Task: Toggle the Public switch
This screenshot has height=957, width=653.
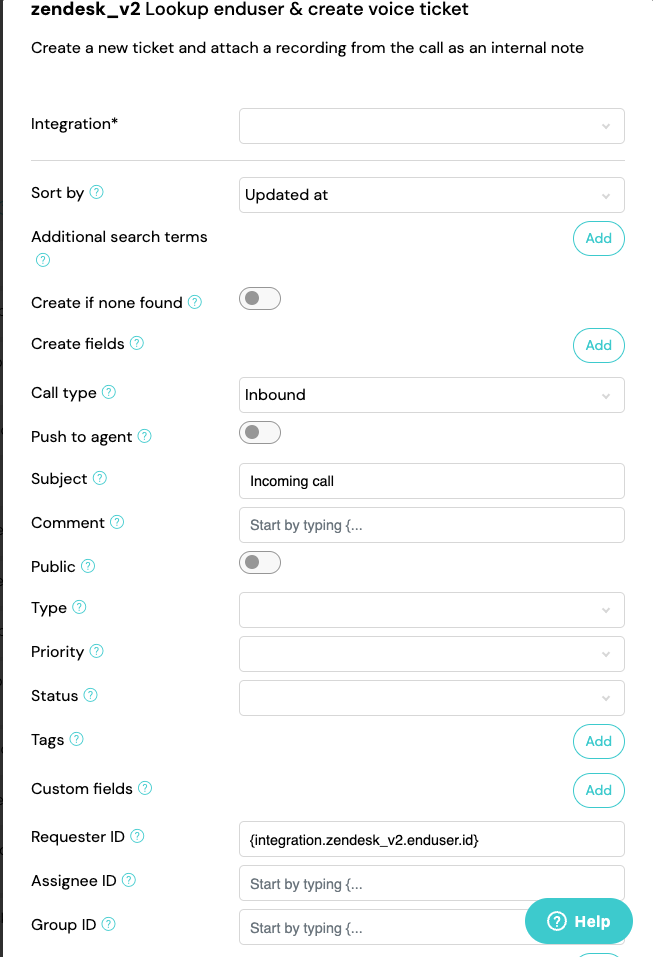Action: pos(260,562)
